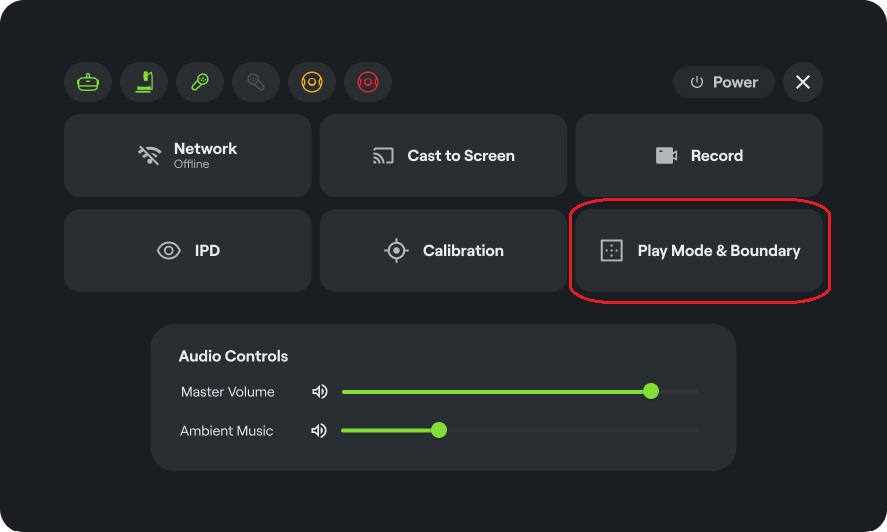This screenshot has width=887, height=532.
Task: Select the greyed-out inactive controller icon
Action: pyautogui.click(x=256, y=82)
